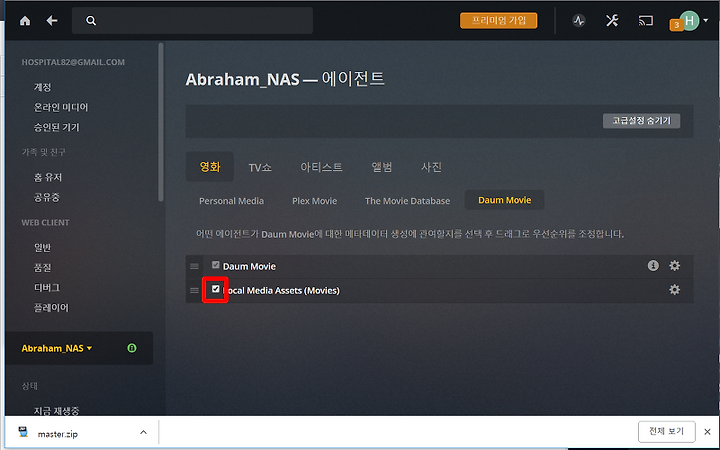This screenshot has width=720, height=450.
Task: Close the downloads bar
Action: coord(707,432)
